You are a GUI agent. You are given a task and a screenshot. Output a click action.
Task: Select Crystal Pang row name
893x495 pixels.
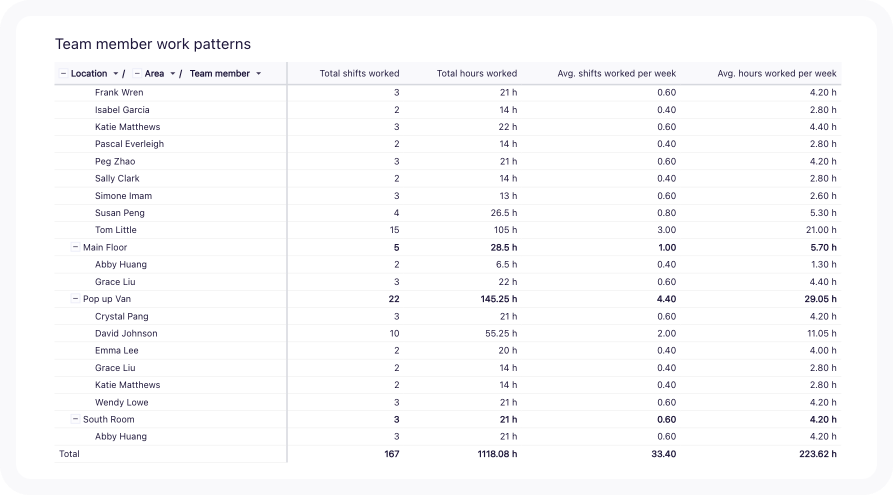pos(122,316)
